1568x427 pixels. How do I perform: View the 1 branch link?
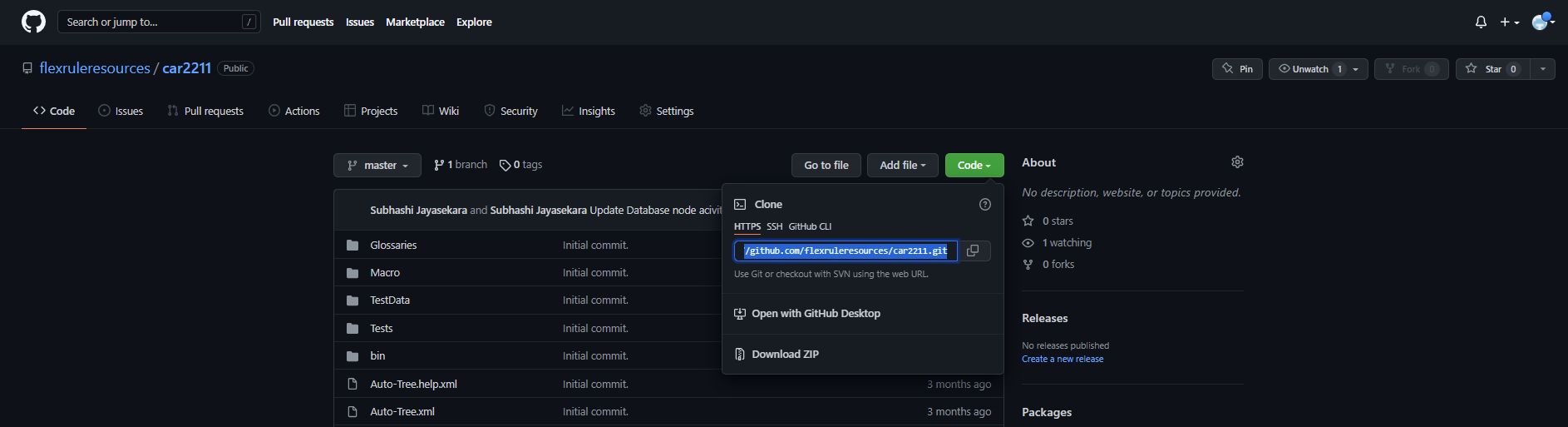click(x=461, y=165)
